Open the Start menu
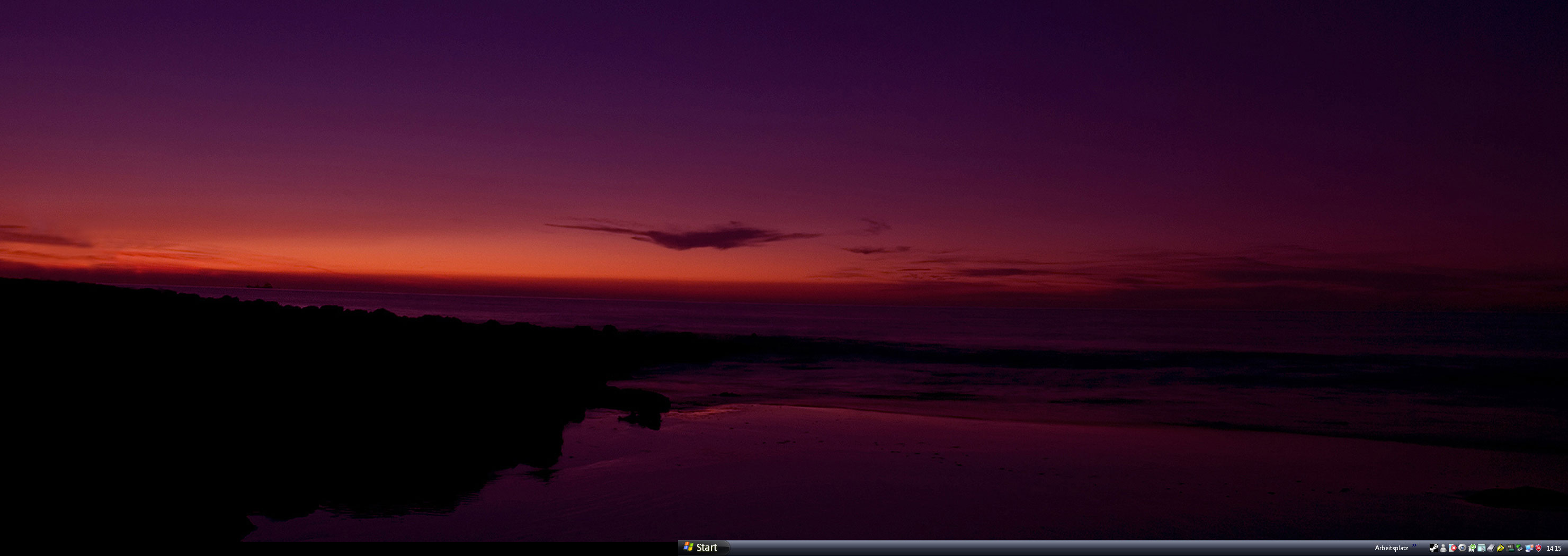This screenshot has height=556, width=1568. (x=703, y=548)
